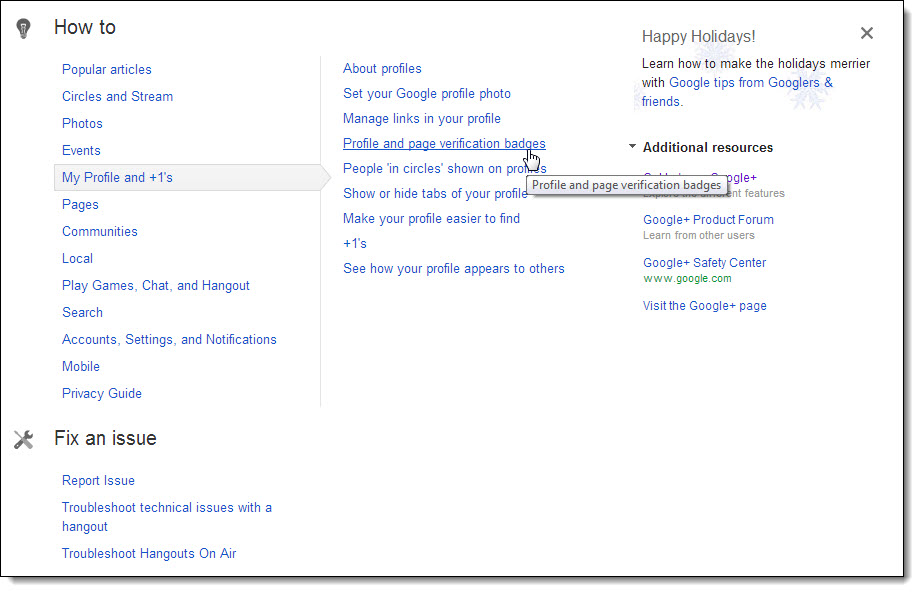Viewport: 919px width, 592px height.
Task: Click Visit the Google+ page link
Action: point(704,306)
